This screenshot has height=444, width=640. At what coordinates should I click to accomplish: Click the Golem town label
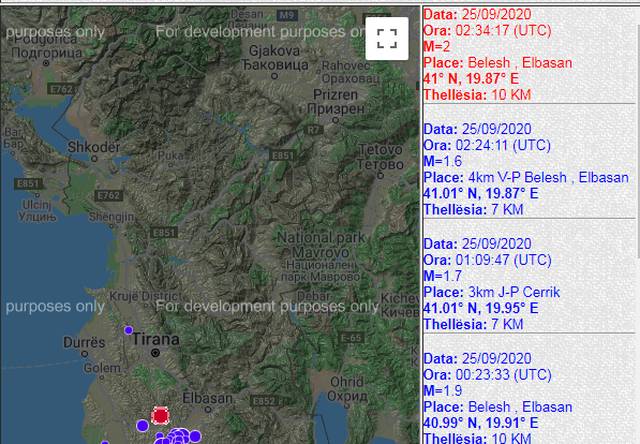click(102, 368)
